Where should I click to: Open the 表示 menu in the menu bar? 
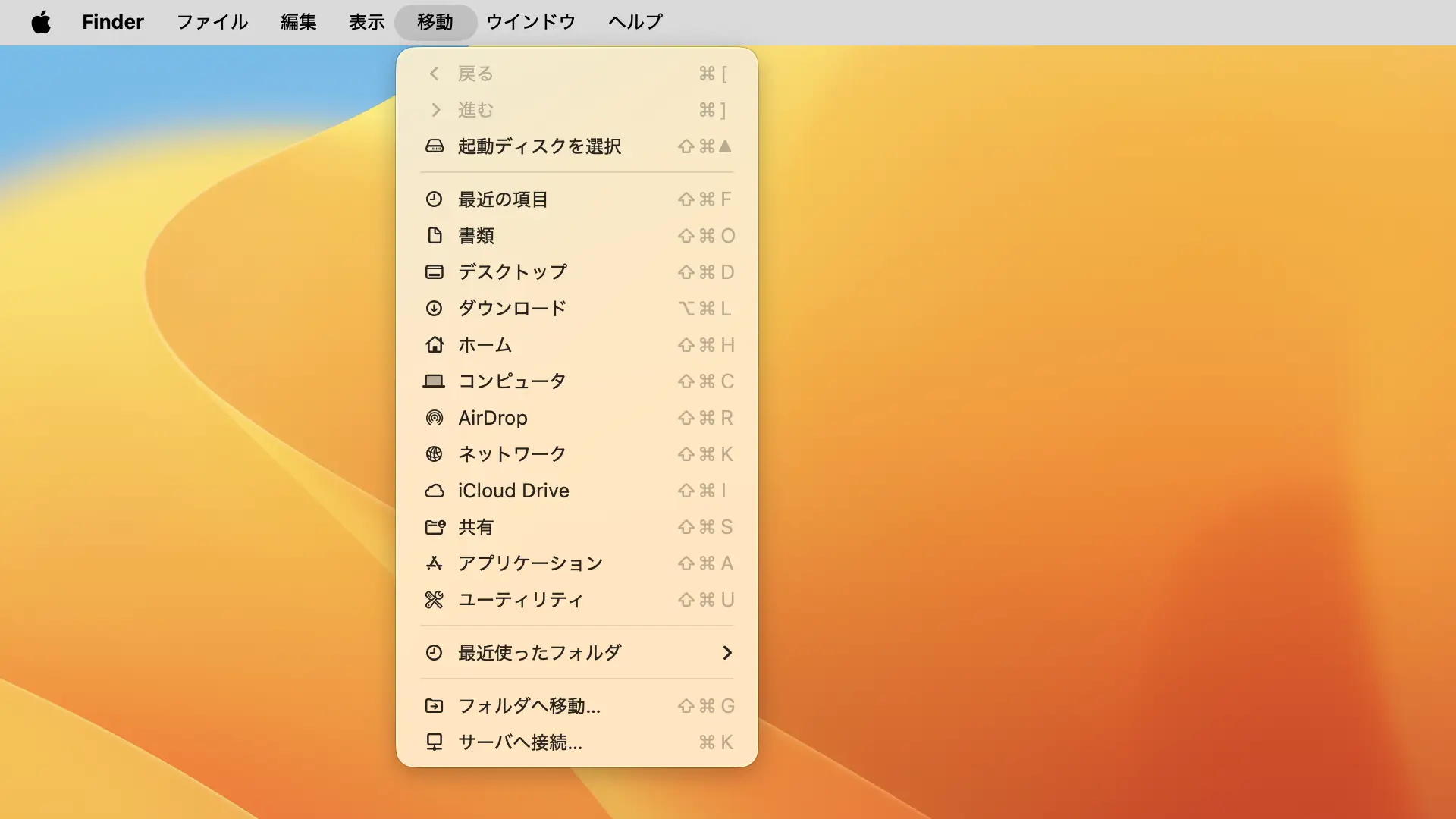(x=366, y=22)
